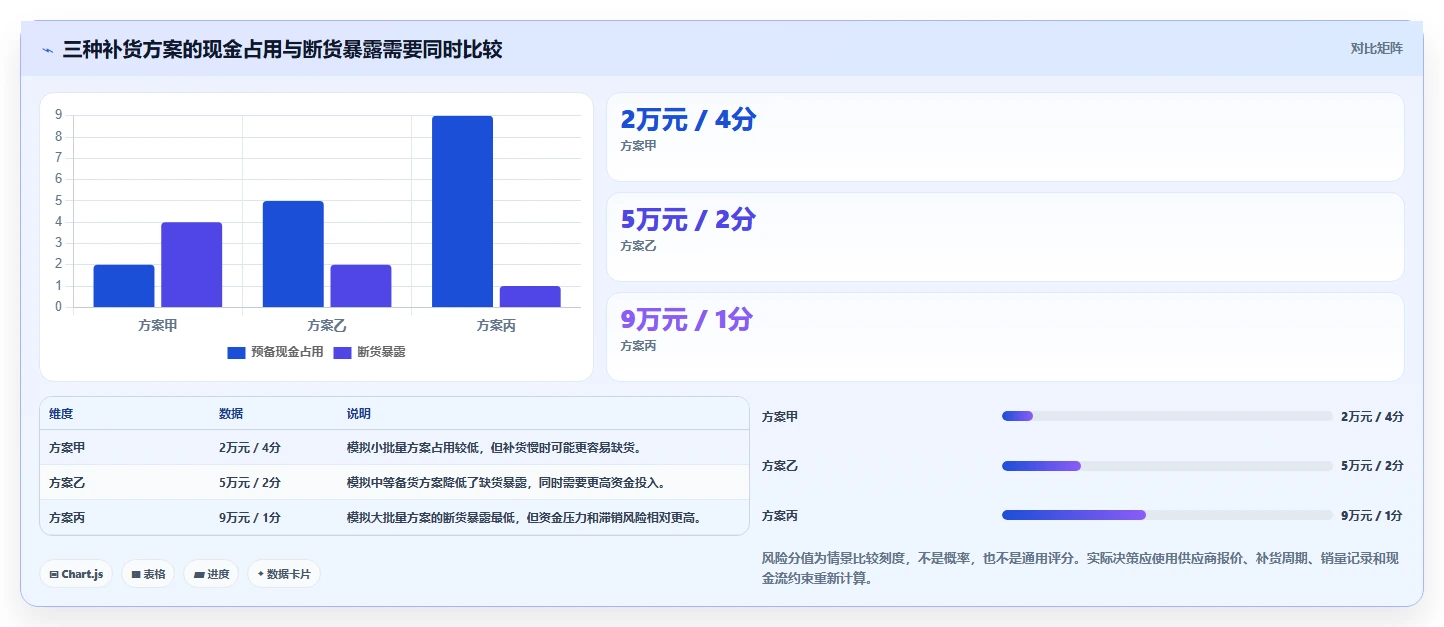Click the 风险分值 disclaimer note
This screenshot has width=1444, height=627.
coord(1080,568)
